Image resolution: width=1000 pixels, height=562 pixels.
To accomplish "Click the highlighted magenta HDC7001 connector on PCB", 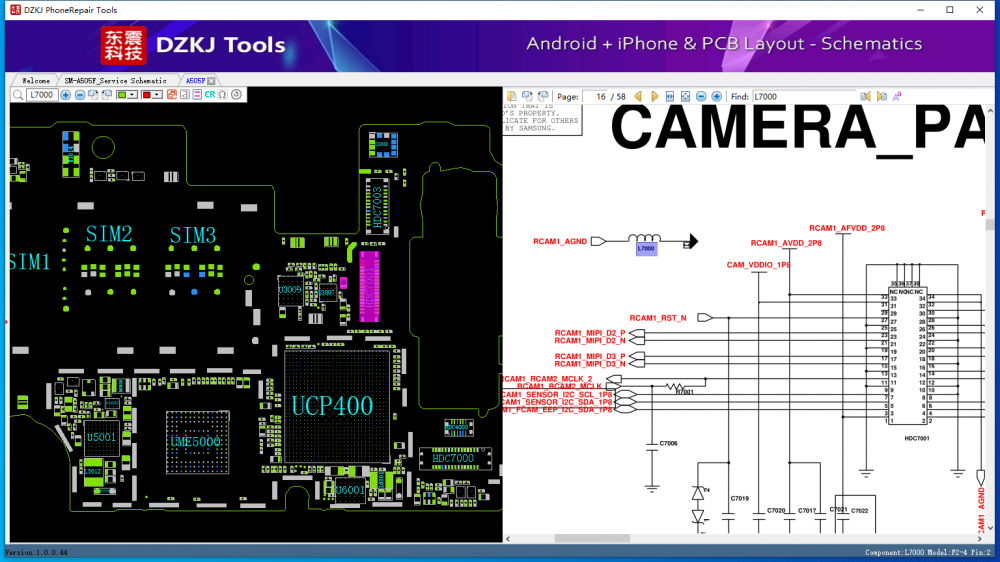I will pos(369,286).
